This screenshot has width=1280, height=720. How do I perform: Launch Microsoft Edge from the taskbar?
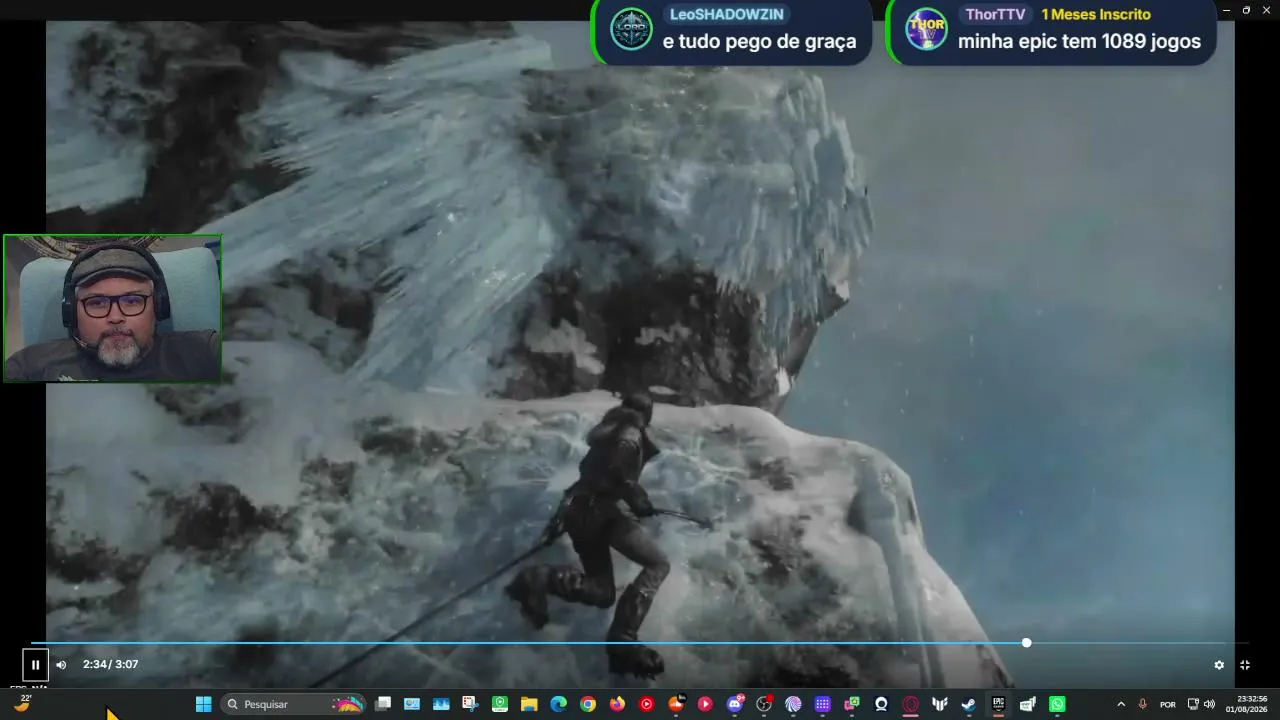559,704
